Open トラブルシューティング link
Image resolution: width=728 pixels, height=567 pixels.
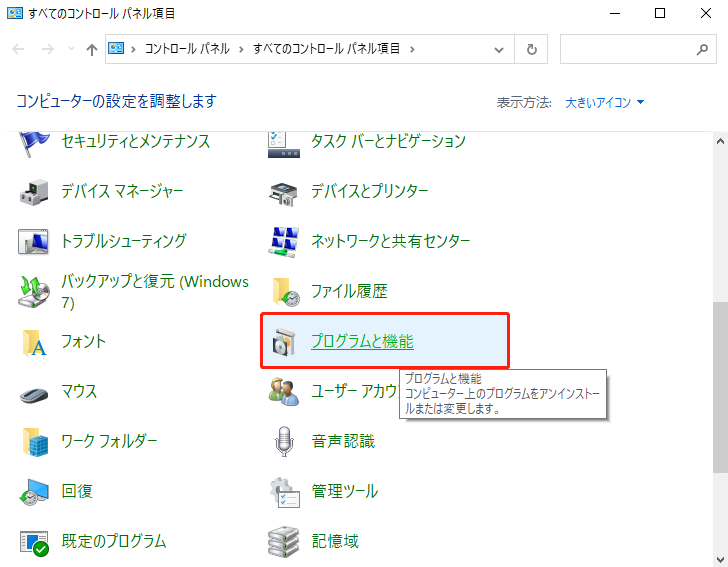point(124,241)
